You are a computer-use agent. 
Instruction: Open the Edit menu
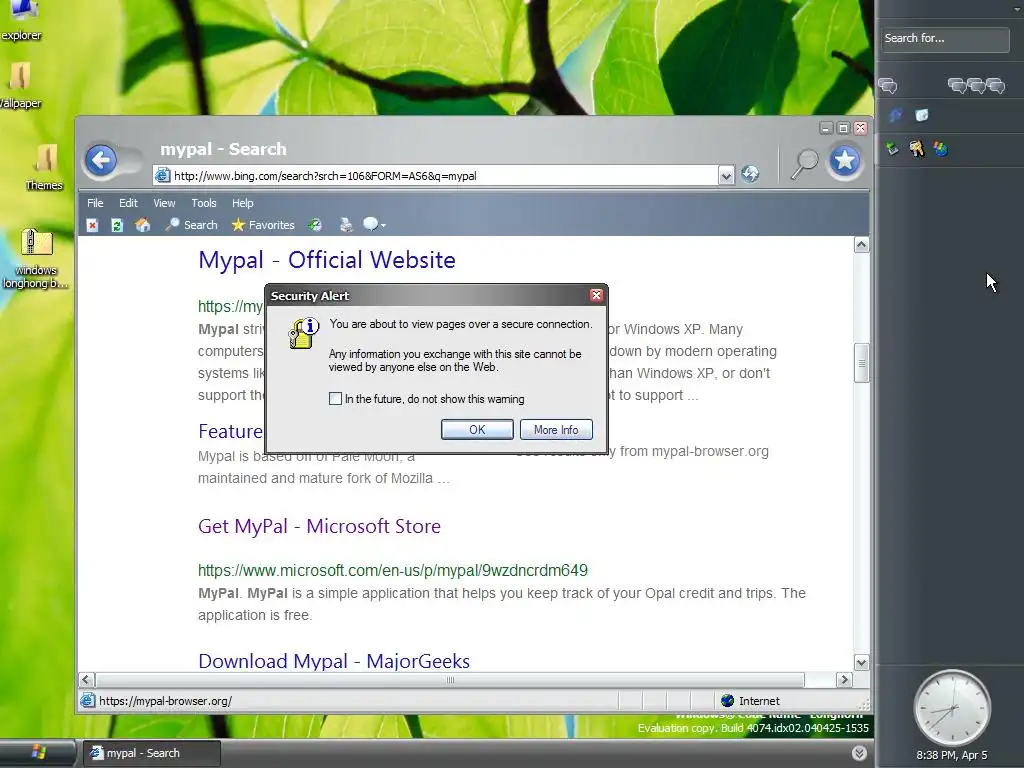coord(128,203)
